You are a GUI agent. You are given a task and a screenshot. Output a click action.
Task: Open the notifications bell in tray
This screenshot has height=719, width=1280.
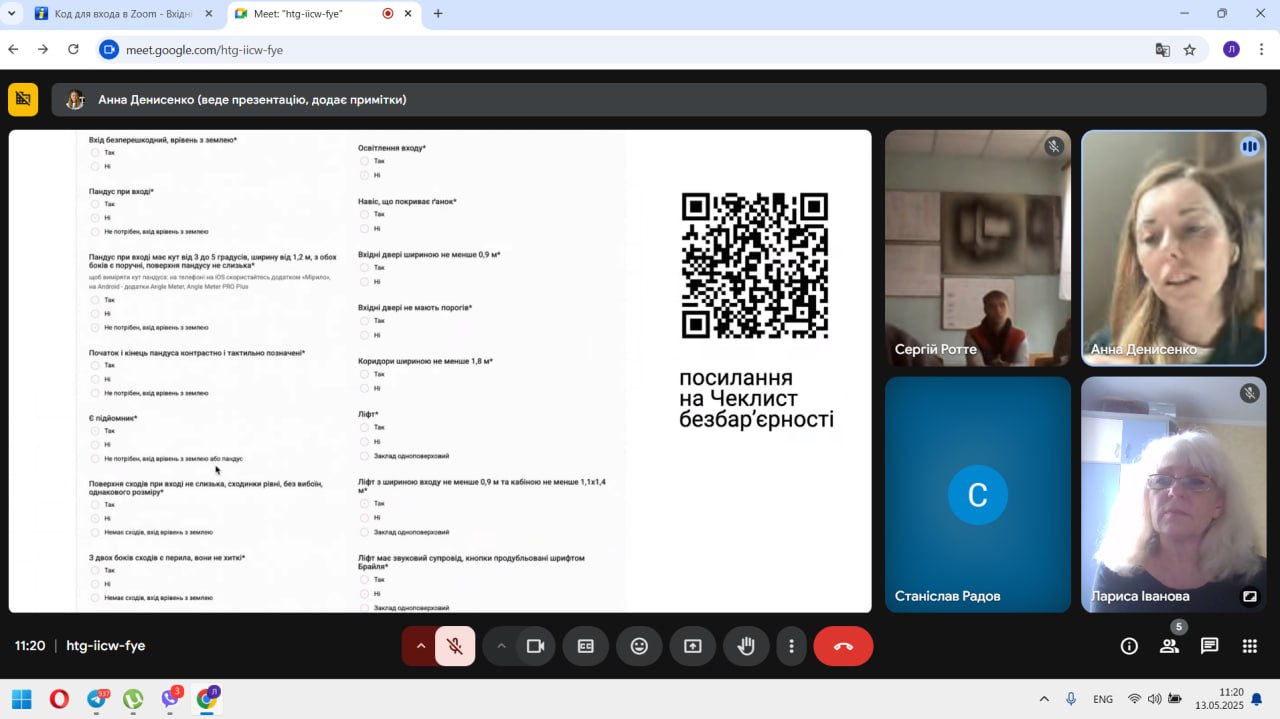[x=1257, y=699]
